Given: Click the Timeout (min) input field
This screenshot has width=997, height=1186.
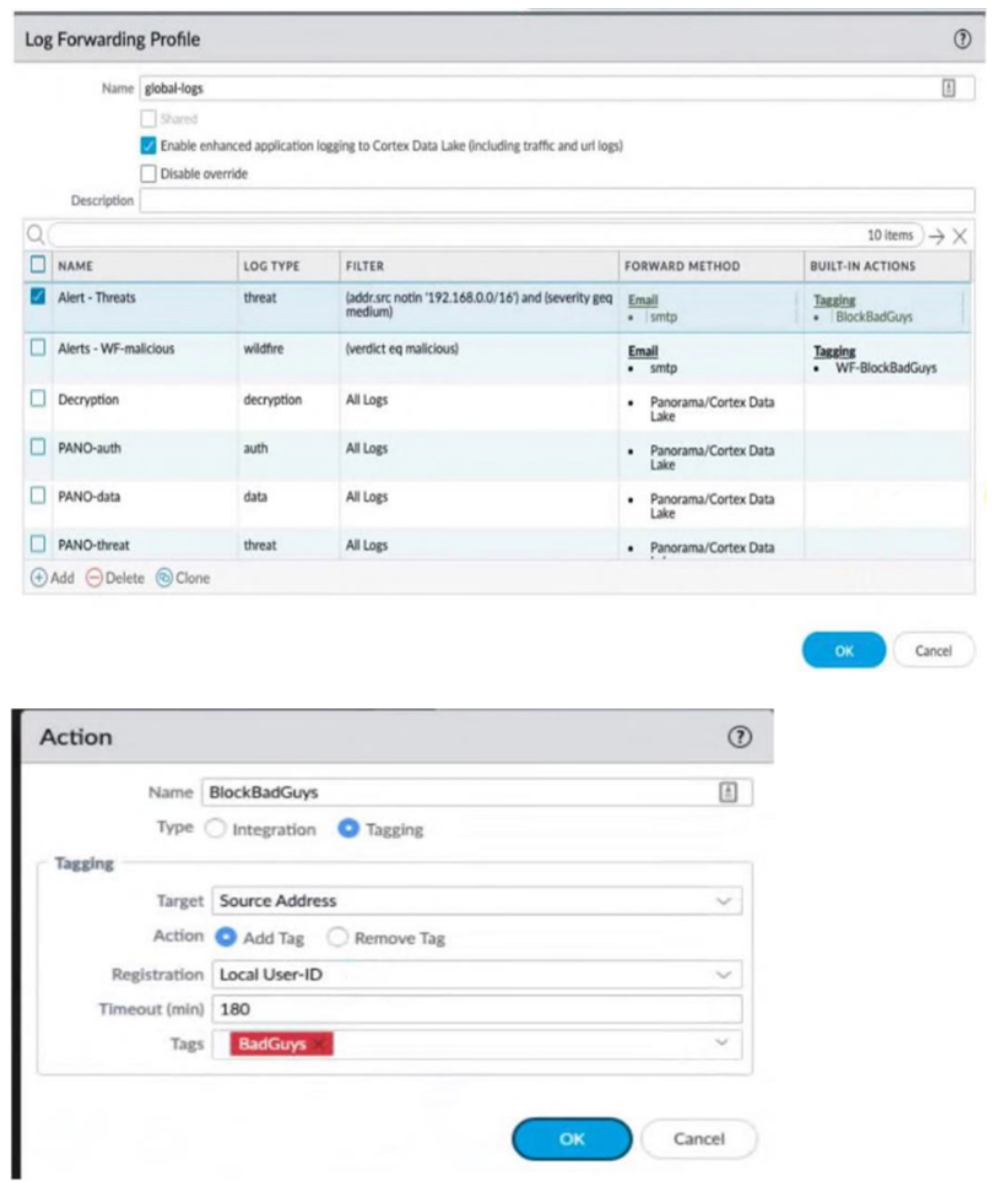Looking at the screenshot, I should pyautogui.click(x=476, y=1009).
